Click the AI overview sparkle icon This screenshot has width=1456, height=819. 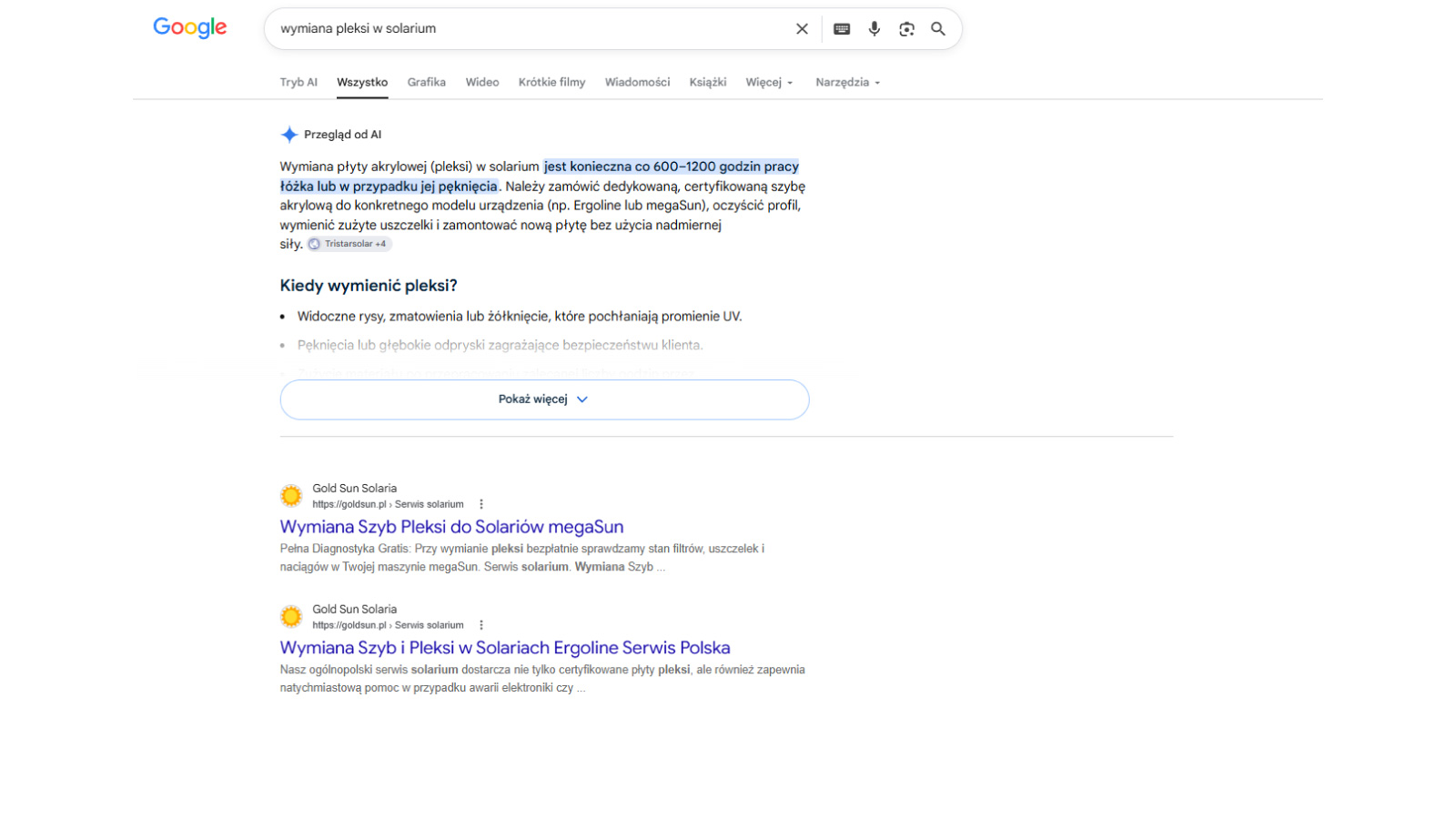click(289, 135)
